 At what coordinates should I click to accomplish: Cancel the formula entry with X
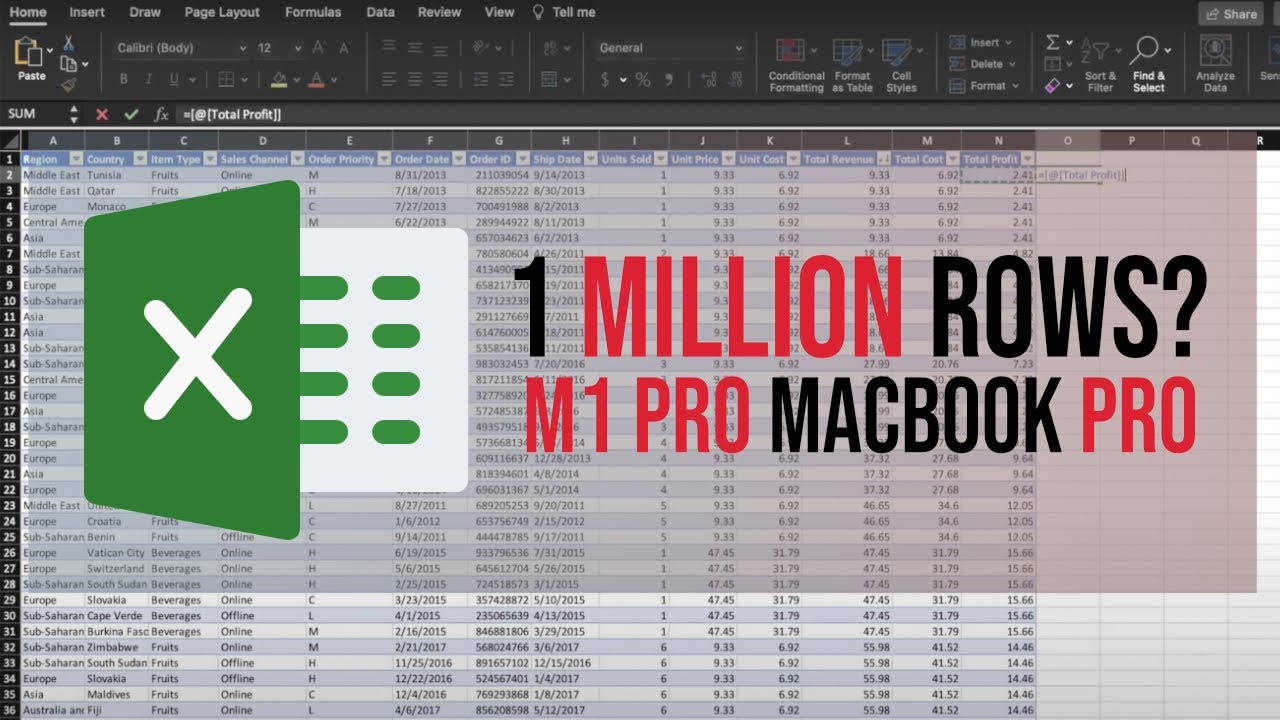tap(101, 114)
